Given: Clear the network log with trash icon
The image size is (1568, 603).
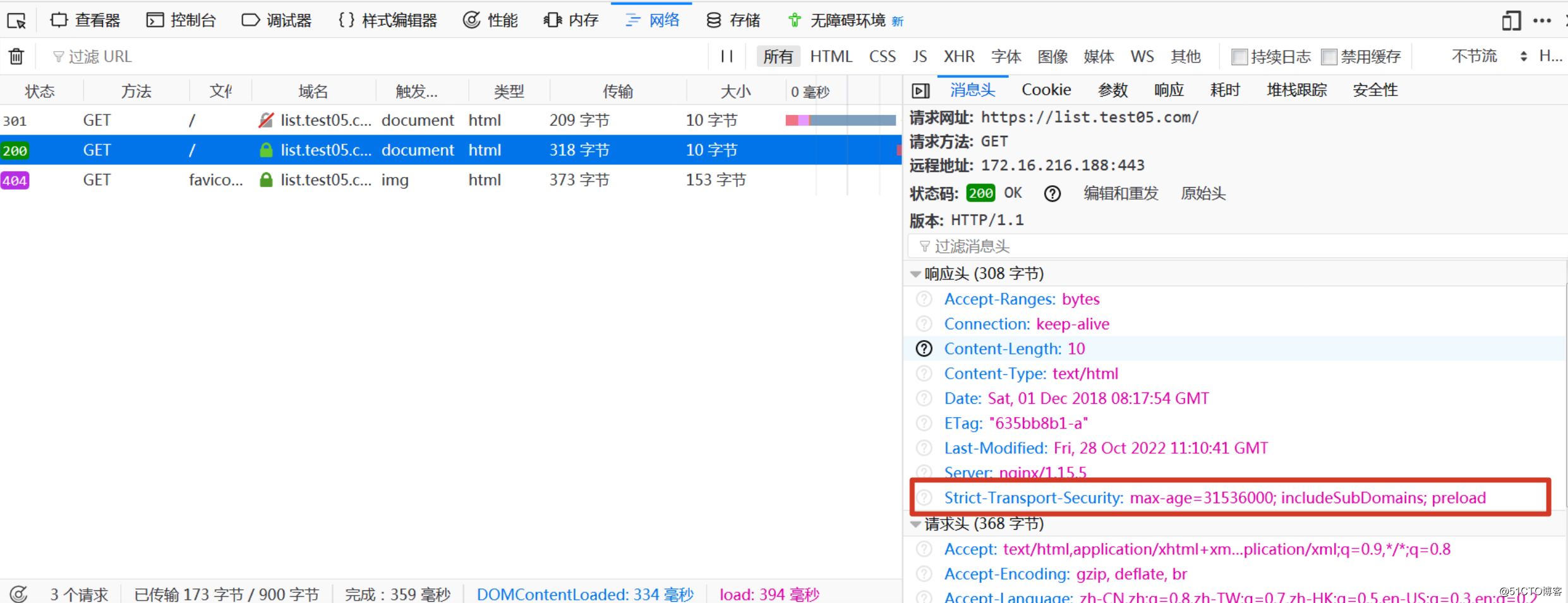Looking at the screenshot, I should [16, 56].
